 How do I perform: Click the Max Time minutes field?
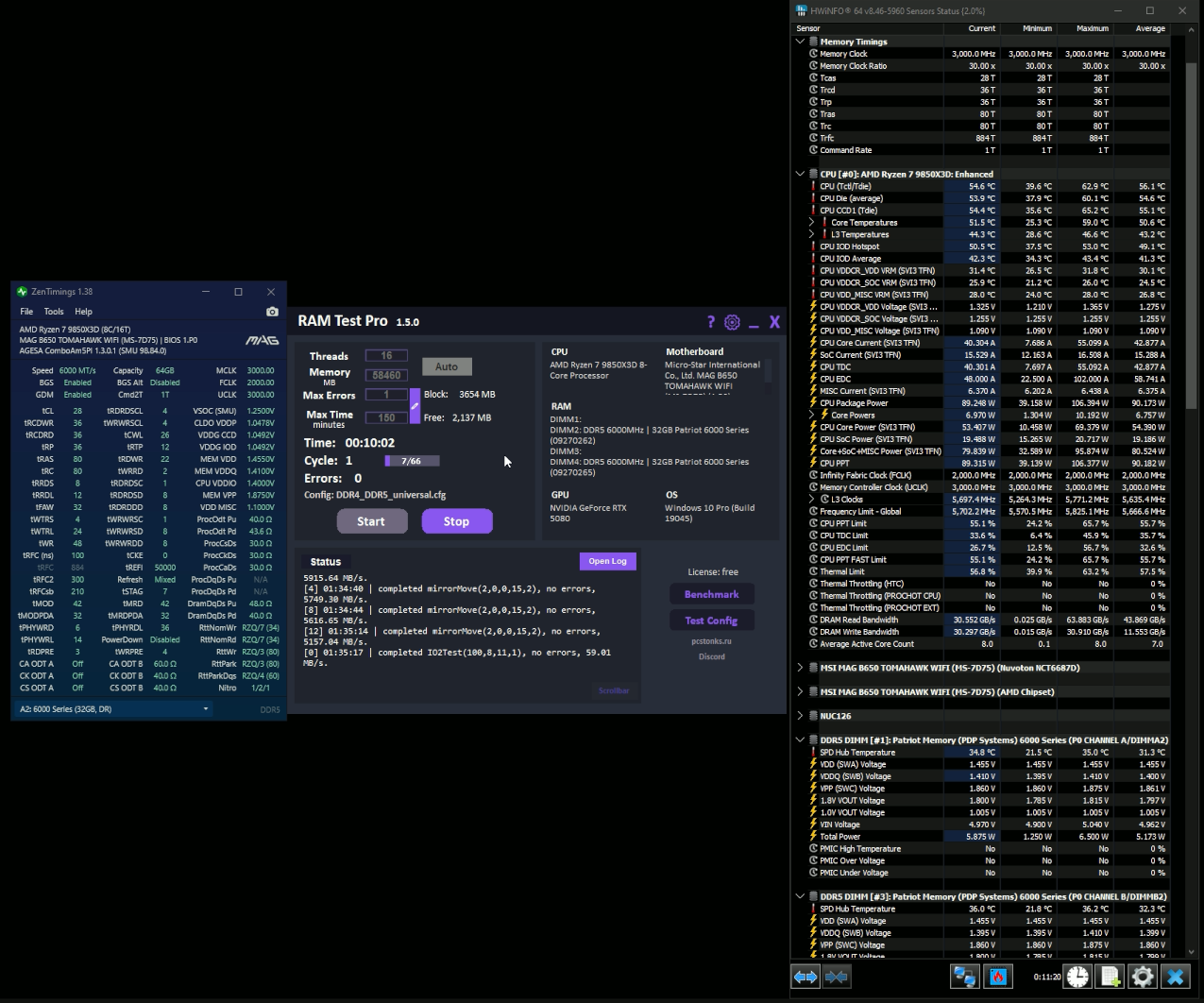click(386, 417)
